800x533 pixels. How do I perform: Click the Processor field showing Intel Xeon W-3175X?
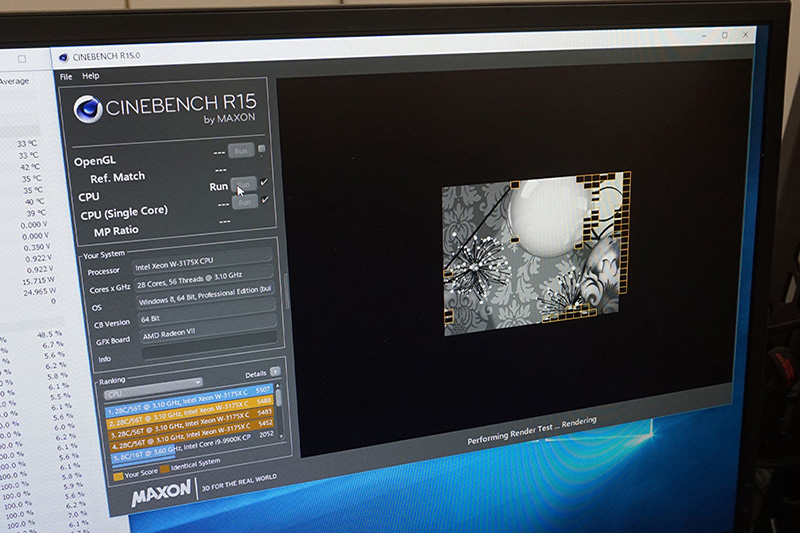(202, 260)
